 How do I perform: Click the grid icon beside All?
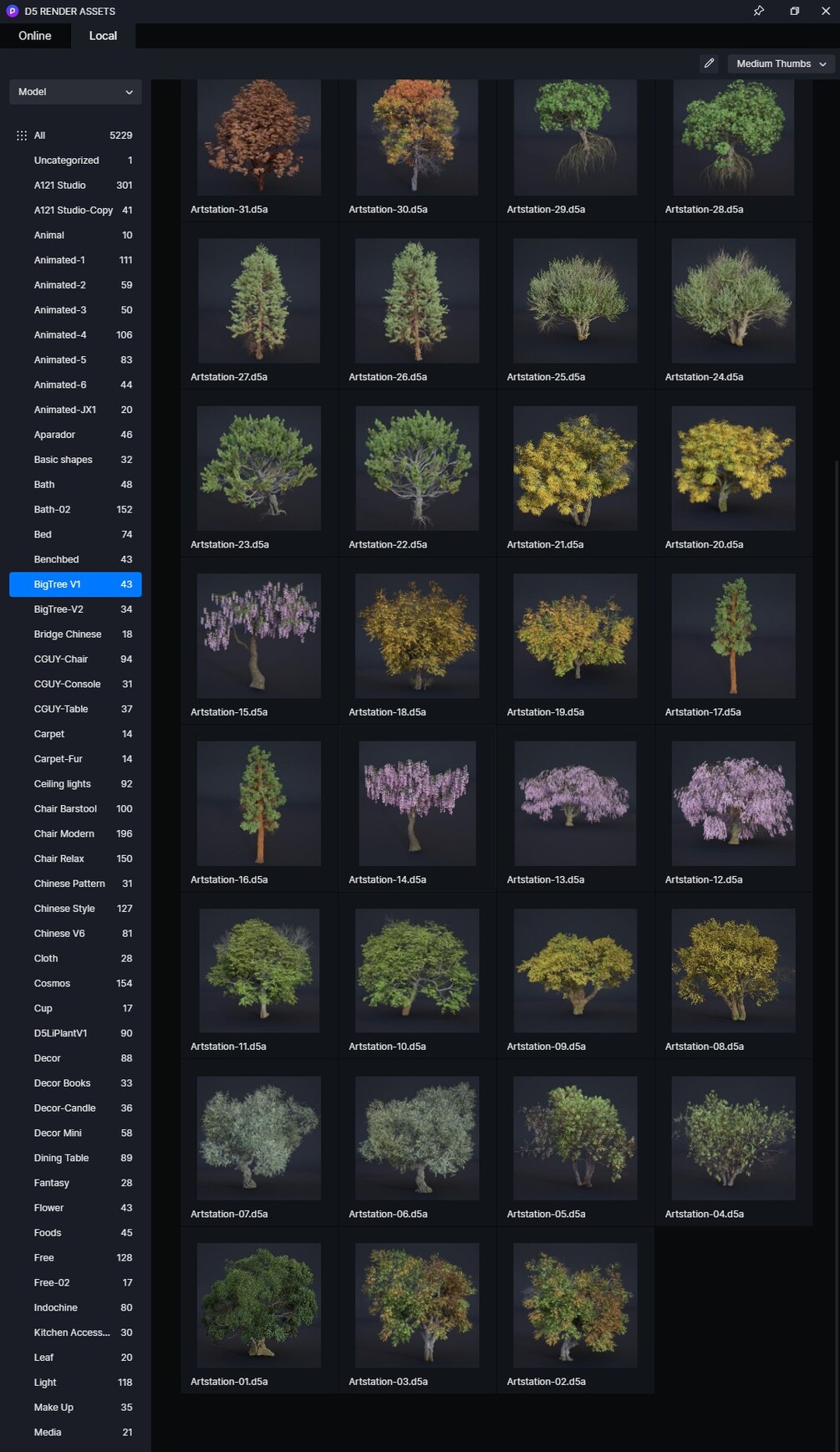(22, 135)
